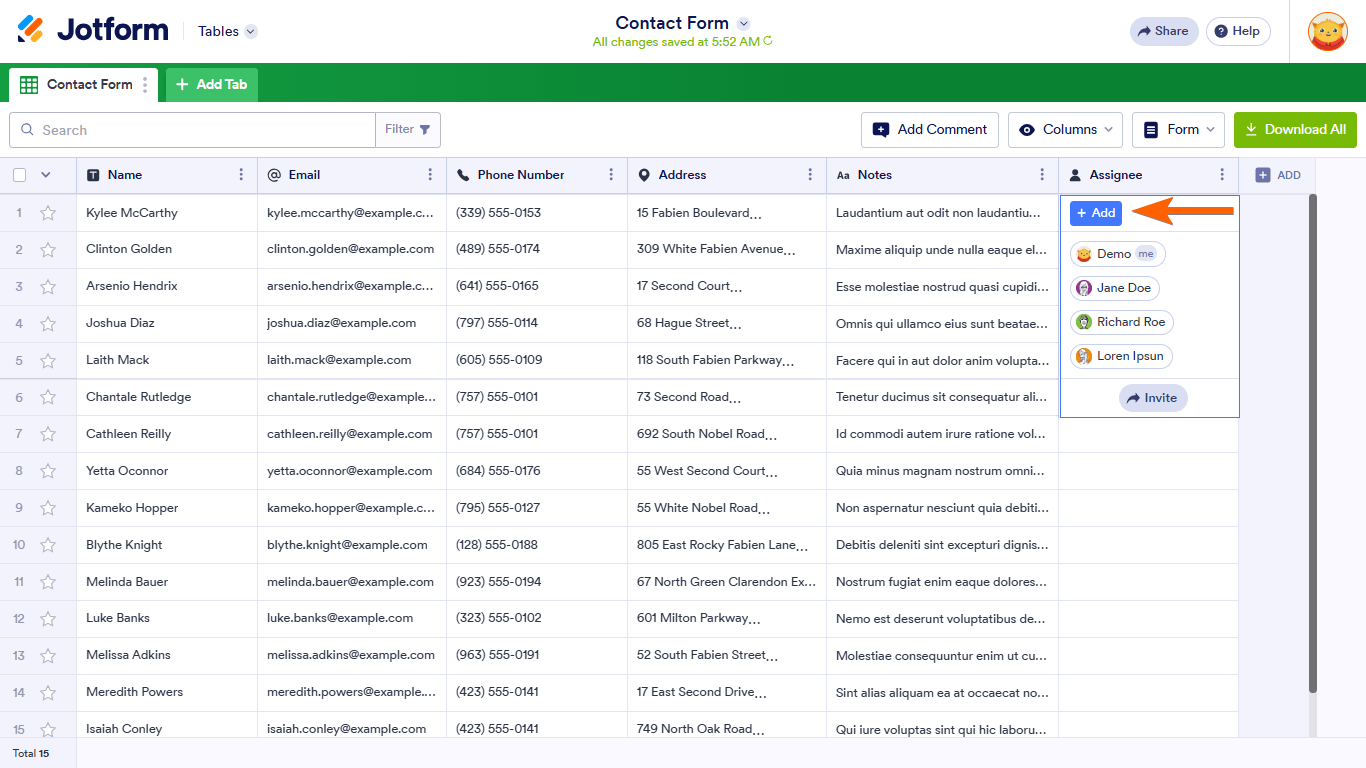Image resolution: width=1366 pixels, height=768 pixels.
Task: Star the Cathleen Reilly row
Action: point(48,435)
